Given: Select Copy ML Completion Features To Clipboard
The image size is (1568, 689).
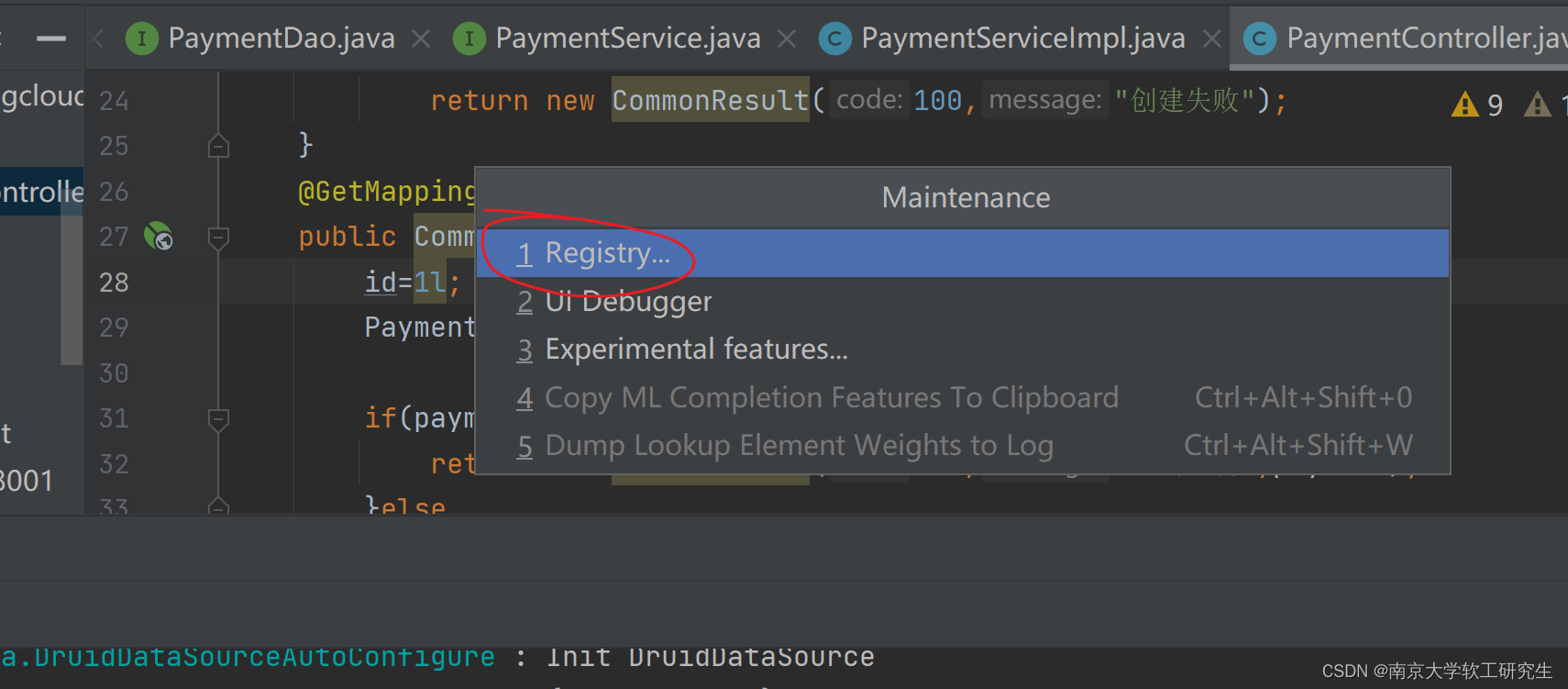Looking at the screenshot, I should 963,397.
